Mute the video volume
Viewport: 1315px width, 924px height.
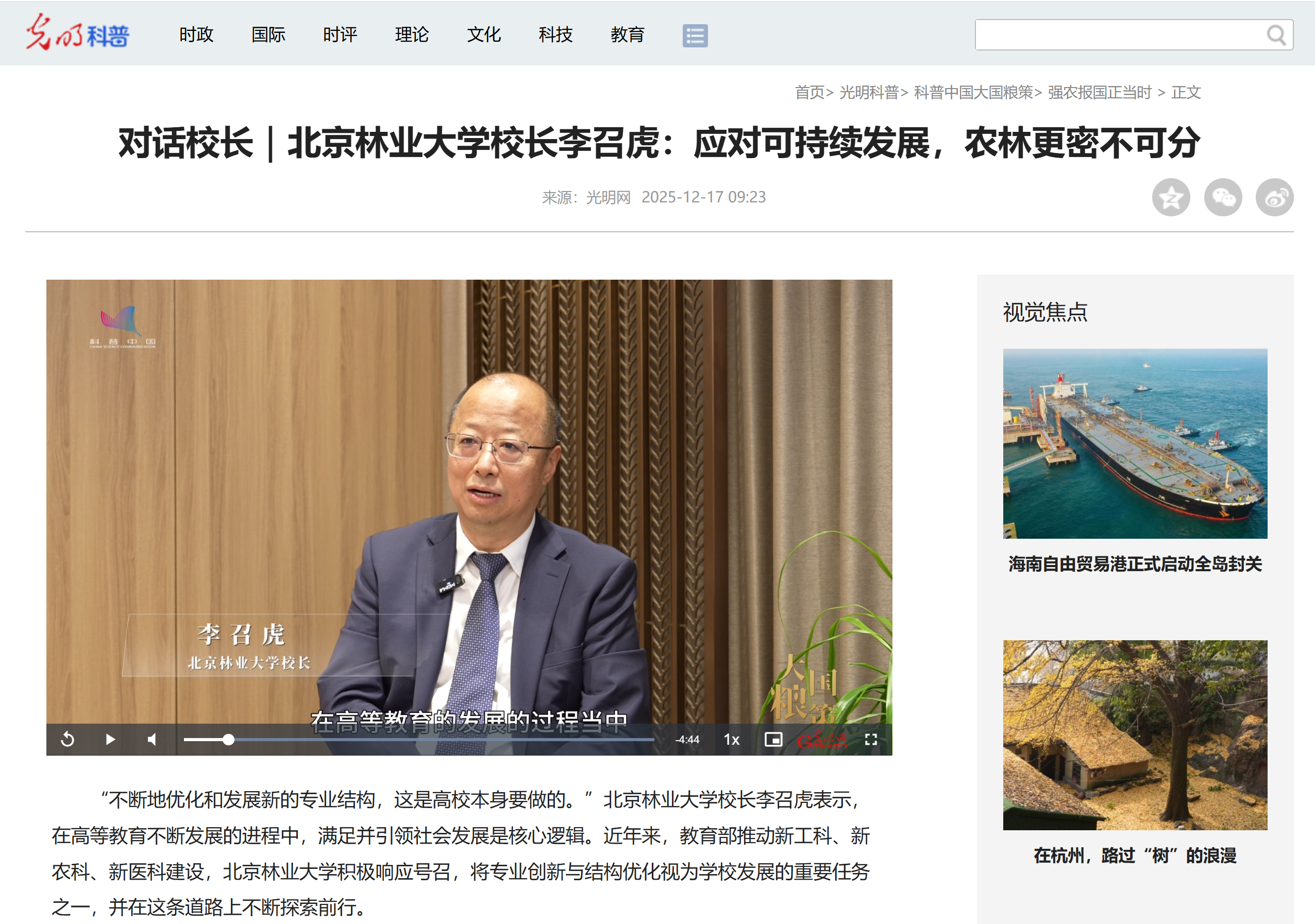[152, 739]
